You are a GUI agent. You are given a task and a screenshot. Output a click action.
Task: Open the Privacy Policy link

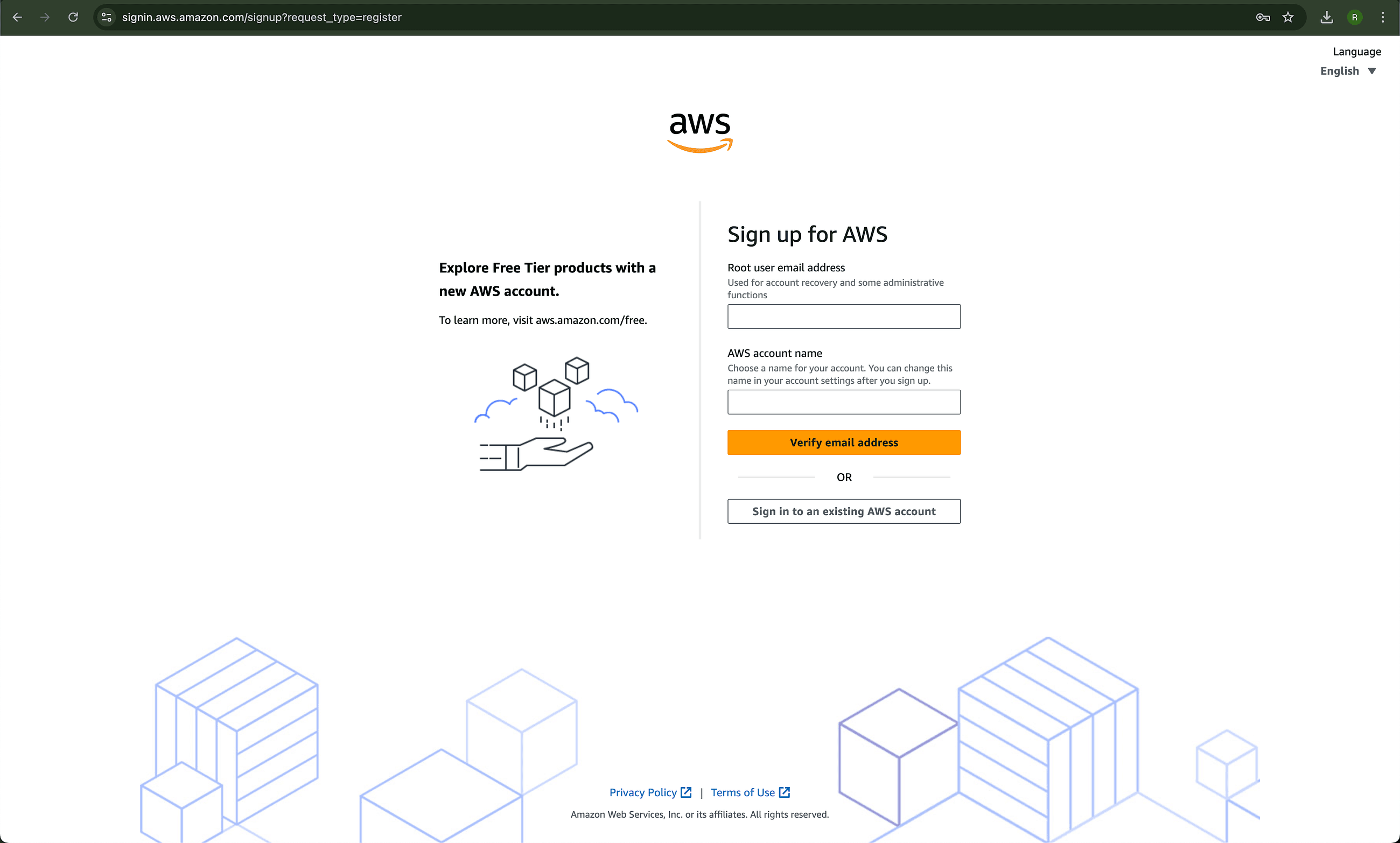click(642, 792)
